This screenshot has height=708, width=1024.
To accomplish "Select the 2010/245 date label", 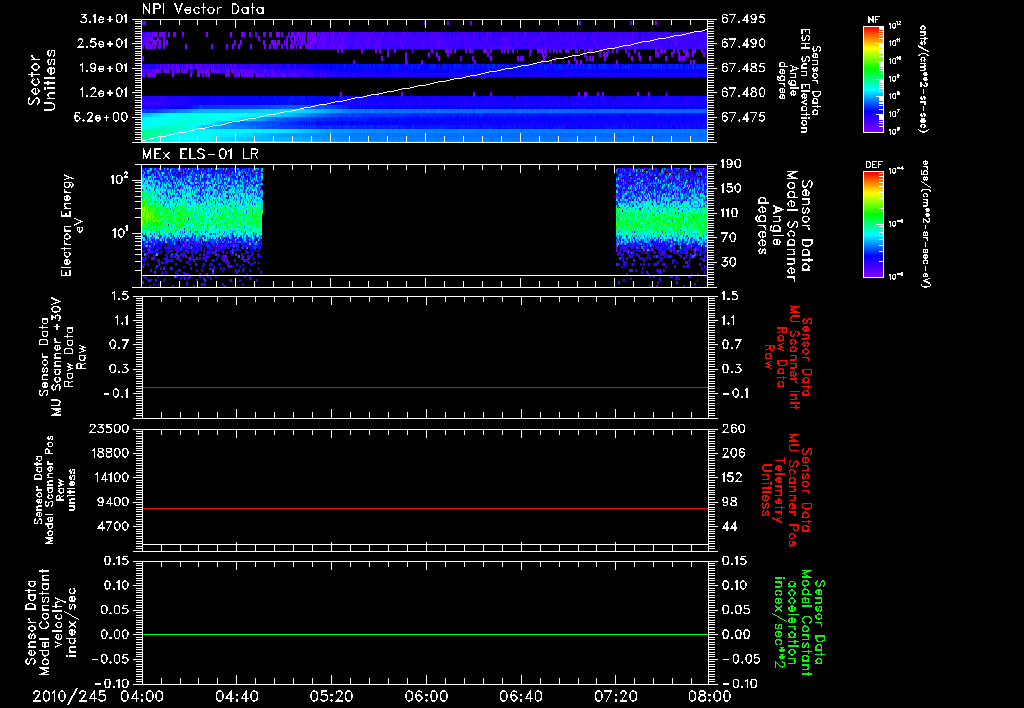I will (69, 694).
